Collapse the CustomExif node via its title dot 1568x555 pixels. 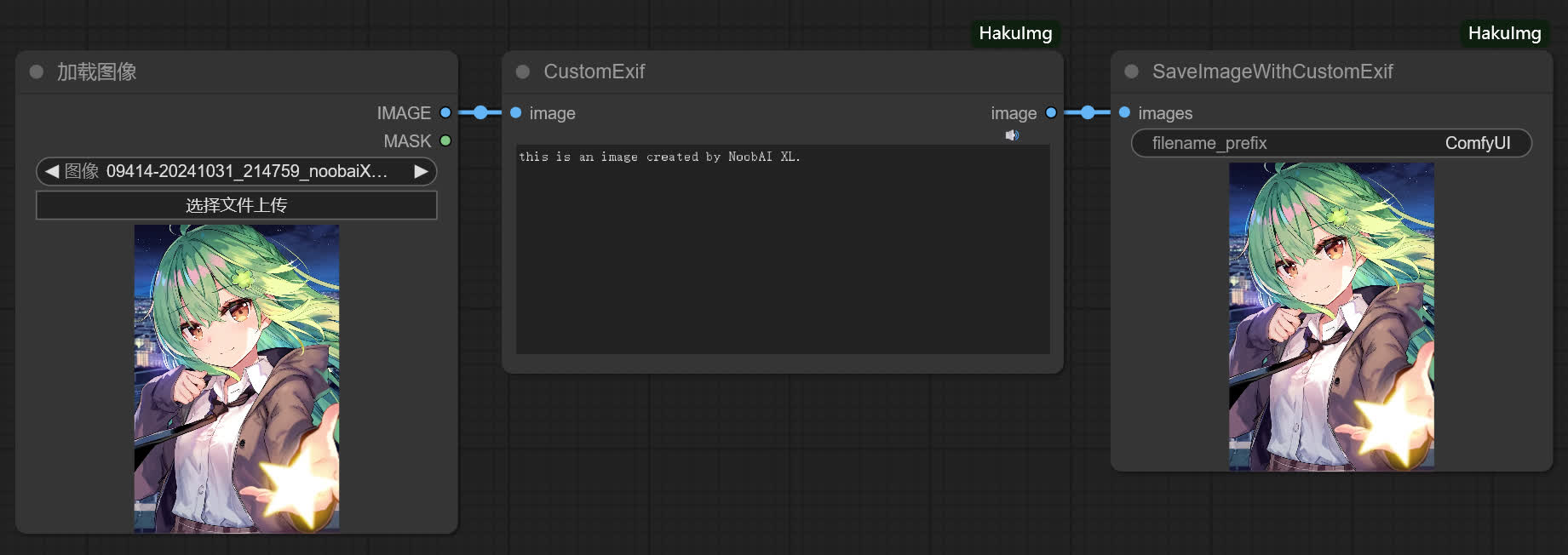click(523, 72)
